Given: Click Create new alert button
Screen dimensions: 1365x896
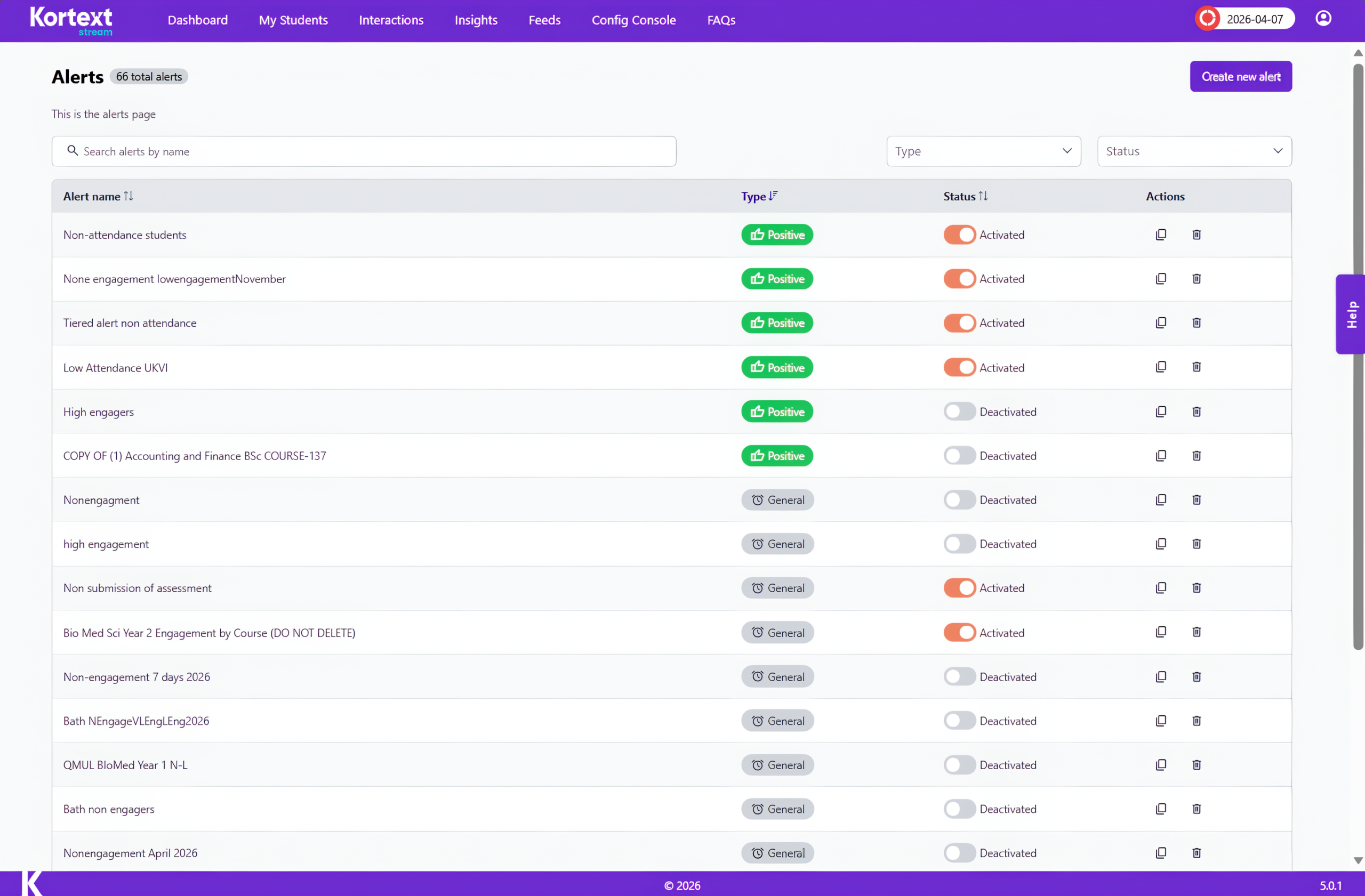Looking at the screenshot, I should pos(1241,76).
